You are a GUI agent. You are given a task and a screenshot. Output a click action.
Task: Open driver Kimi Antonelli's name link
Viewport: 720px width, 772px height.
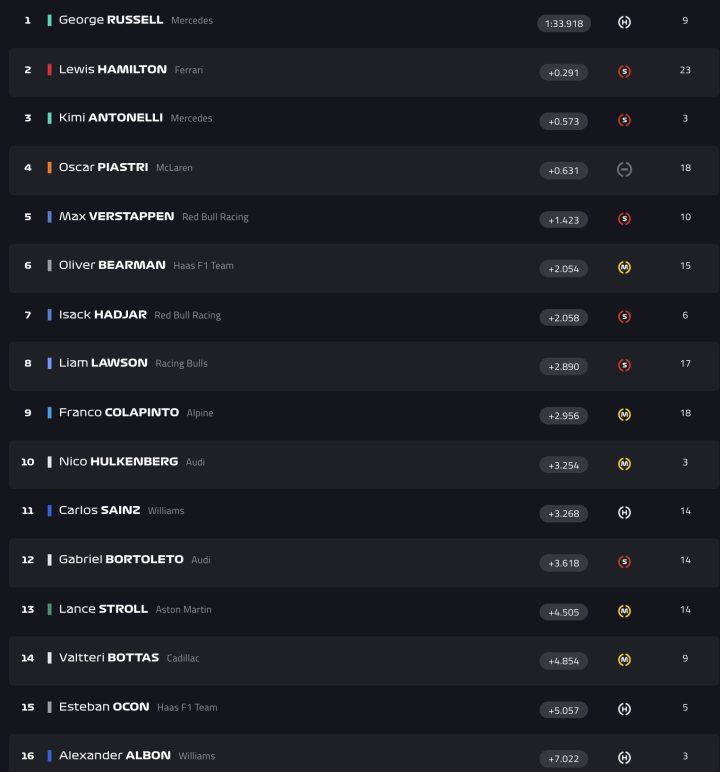click(110, 118)
